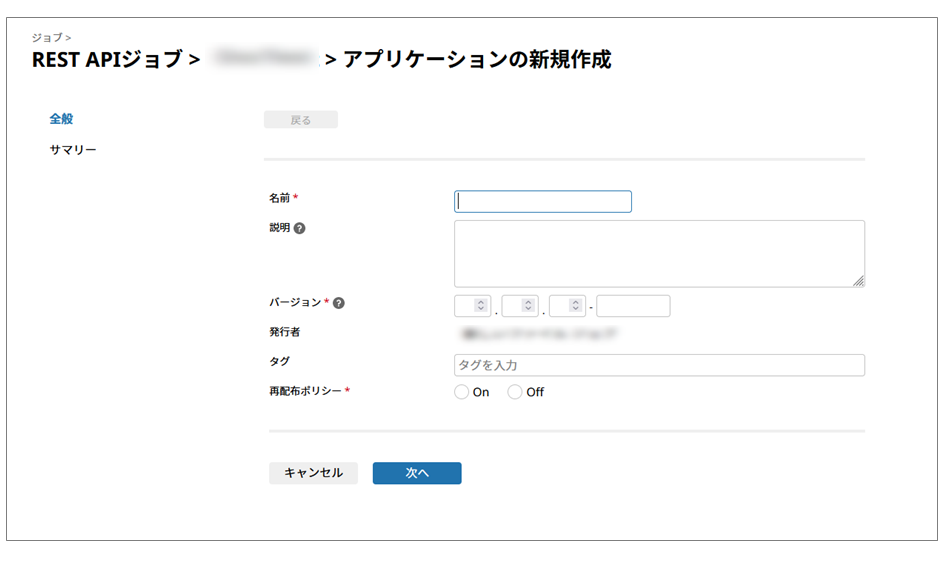Open the 全般 section in sidebar
This screenshot has width=945, height=567.
click(x=61, y=119)
